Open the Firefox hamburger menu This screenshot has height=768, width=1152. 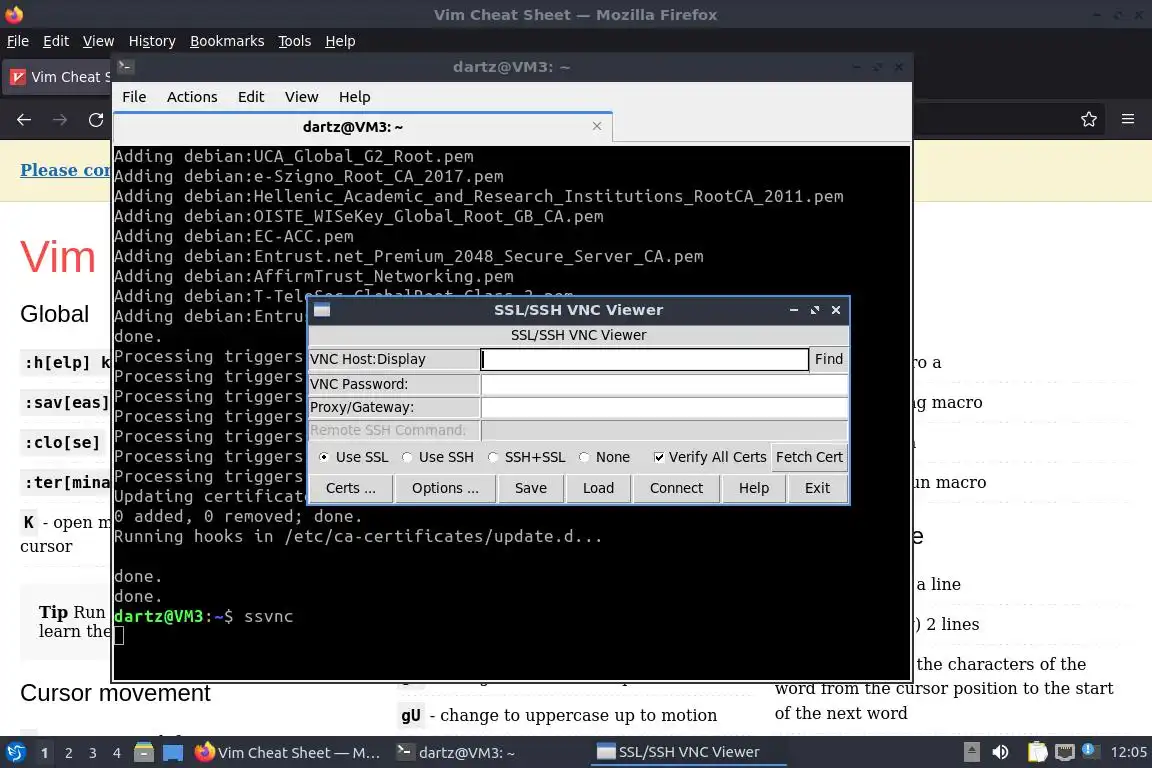coord(1128,119)
